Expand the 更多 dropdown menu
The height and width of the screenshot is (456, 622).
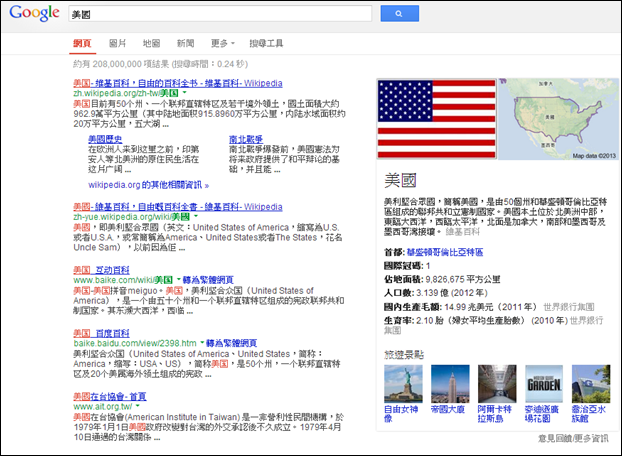pos(223,43)
